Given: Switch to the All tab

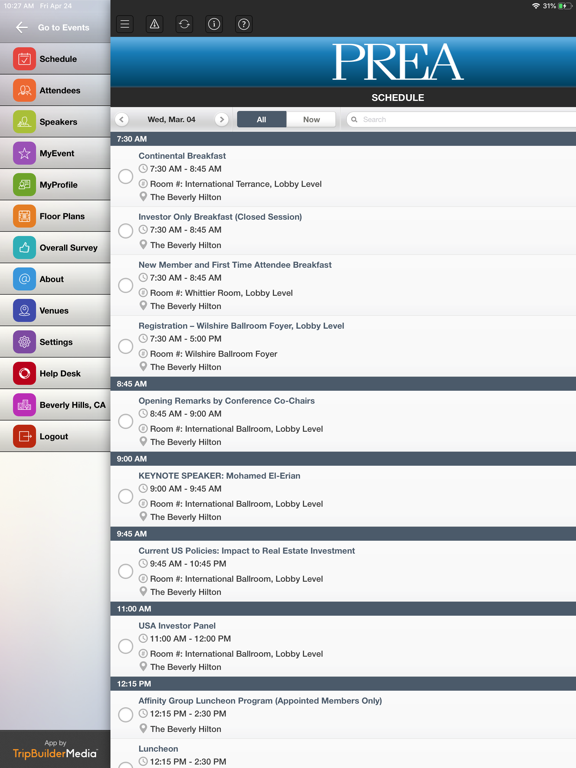Looking at the screenshot, I should 262,119.
